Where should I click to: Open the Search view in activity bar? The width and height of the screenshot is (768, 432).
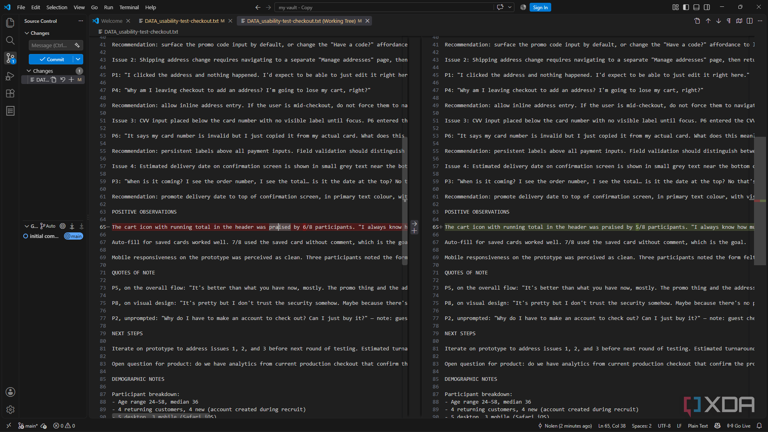coord(10,40)
